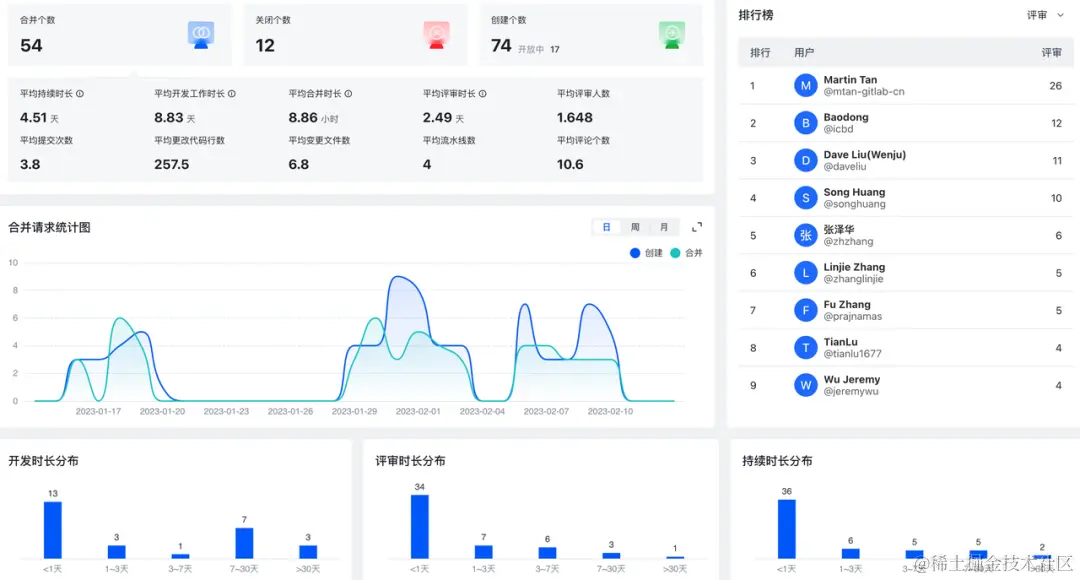Click the 1~3天 bar in 评审时长分布
Viewport: 1080px width, 580px height.
484,552
